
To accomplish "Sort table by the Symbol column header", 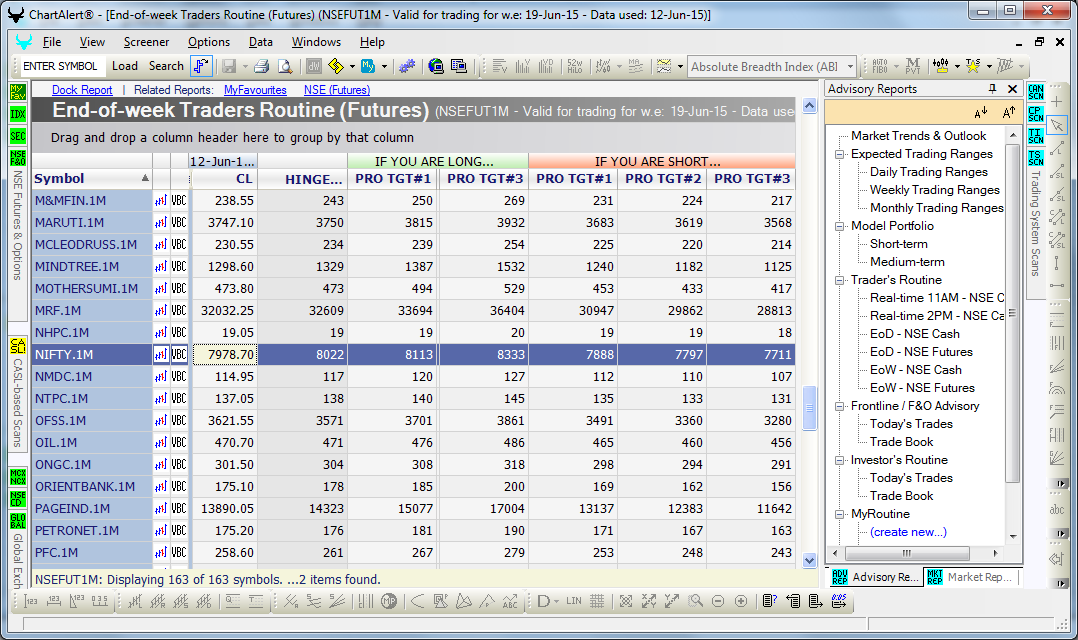I will 92,179.
